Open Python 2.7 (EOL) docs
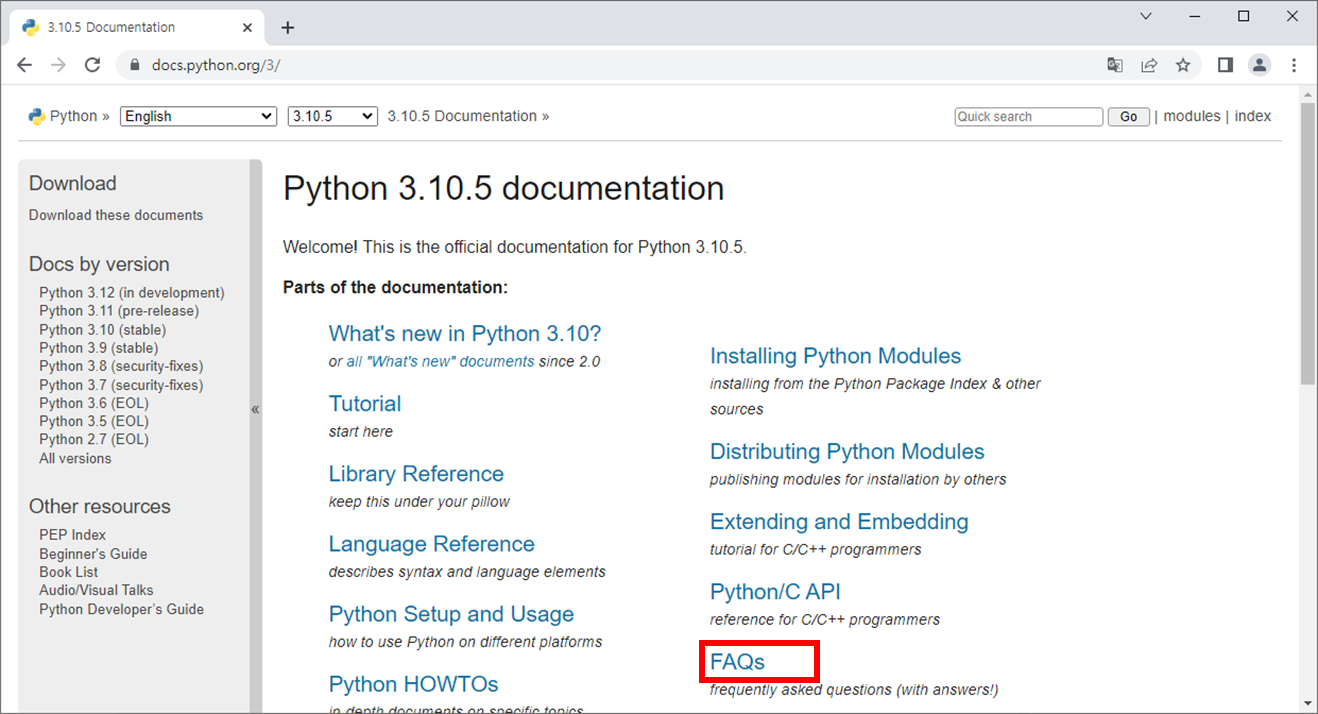 pos(94,439)
